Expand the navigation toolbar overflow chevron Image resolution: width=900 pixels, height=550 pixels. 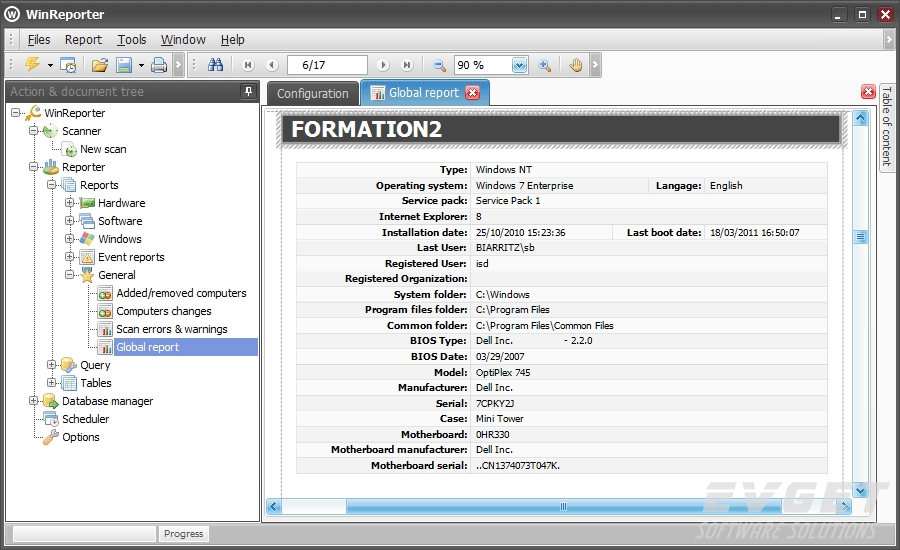click(x=595, y=65)
